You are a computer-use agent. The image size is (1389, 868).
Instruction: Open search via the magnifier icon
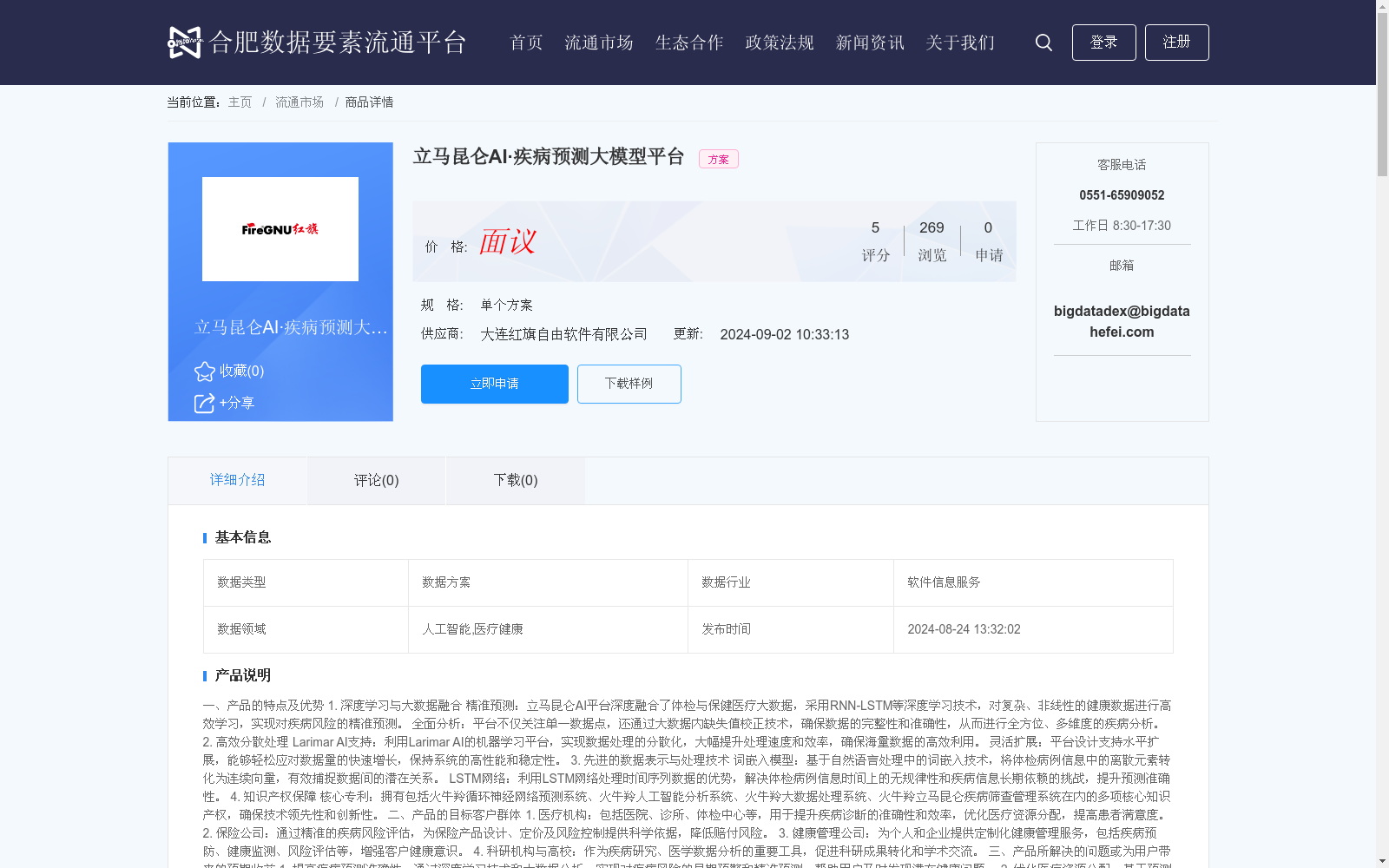pyautogui.click(x=1043, y=43)
